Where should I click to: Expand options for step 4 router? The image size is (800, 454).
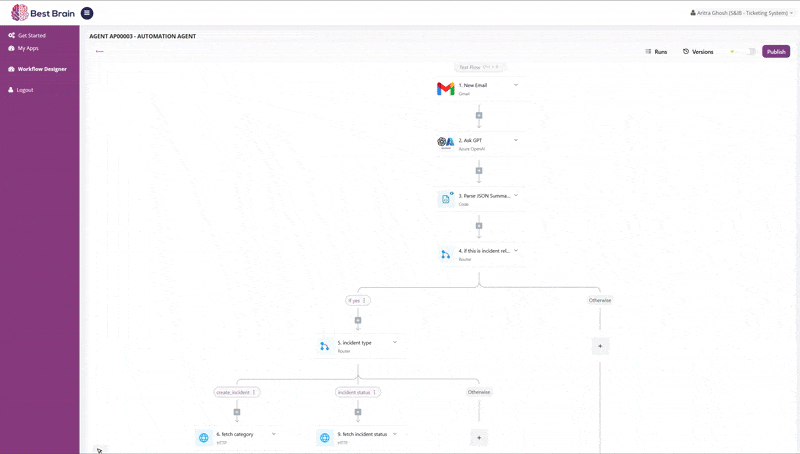tap(516, 250)
